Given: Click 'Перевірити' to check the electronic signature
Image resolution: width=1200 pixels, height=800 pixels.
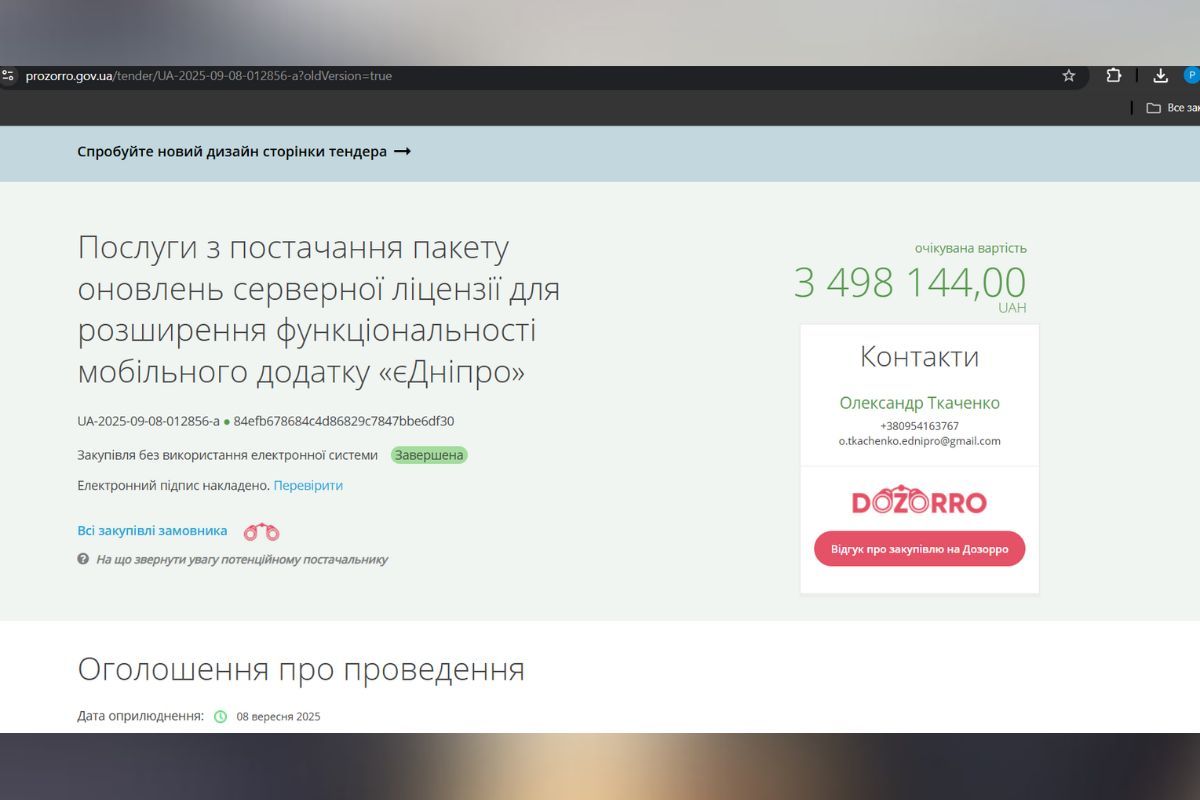Looking at the screenshot, I should point(308,485).
